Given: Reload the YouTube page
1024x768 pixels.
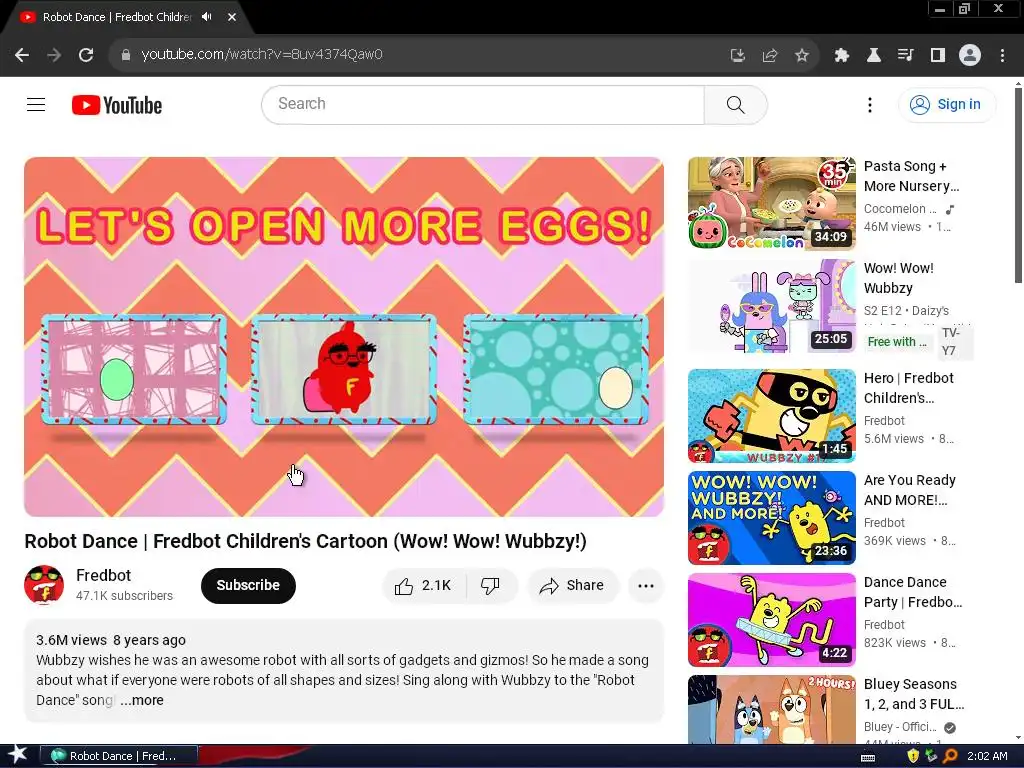Looking at the screenshot, I should click(x=86, y=55).
